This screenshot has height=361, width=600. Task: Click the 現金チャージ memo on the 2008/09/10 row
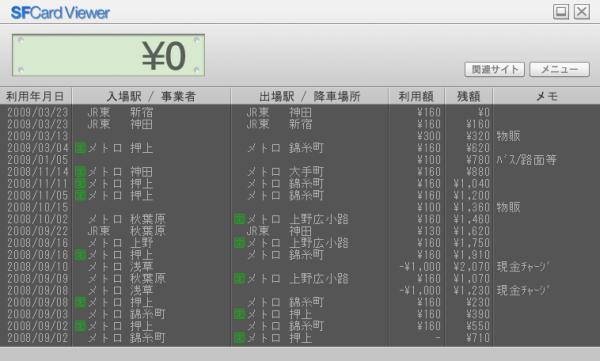click(523, 266)
